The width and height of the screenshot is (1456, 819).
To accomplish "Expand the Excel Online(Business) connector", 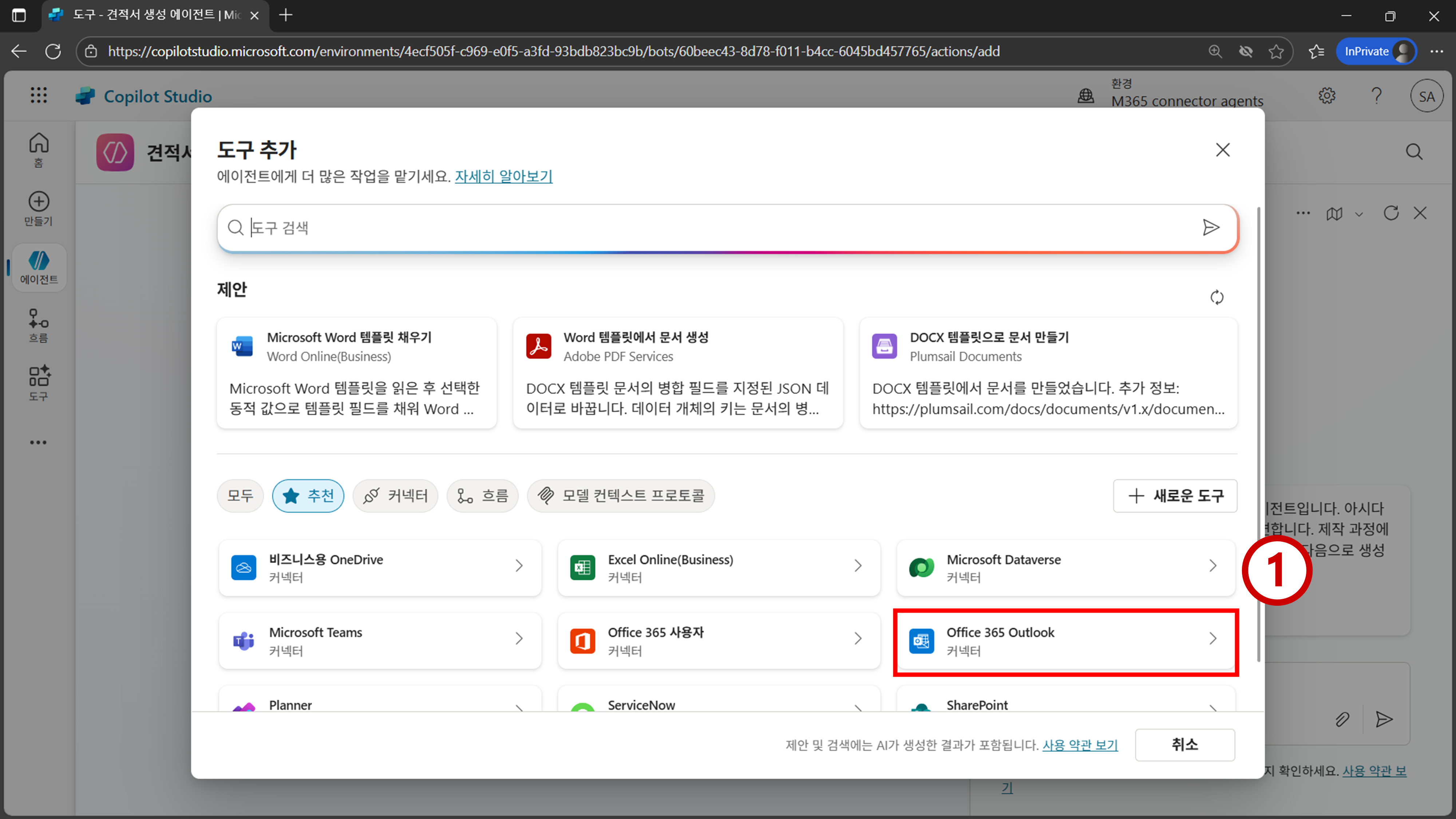I will [719, 567].
